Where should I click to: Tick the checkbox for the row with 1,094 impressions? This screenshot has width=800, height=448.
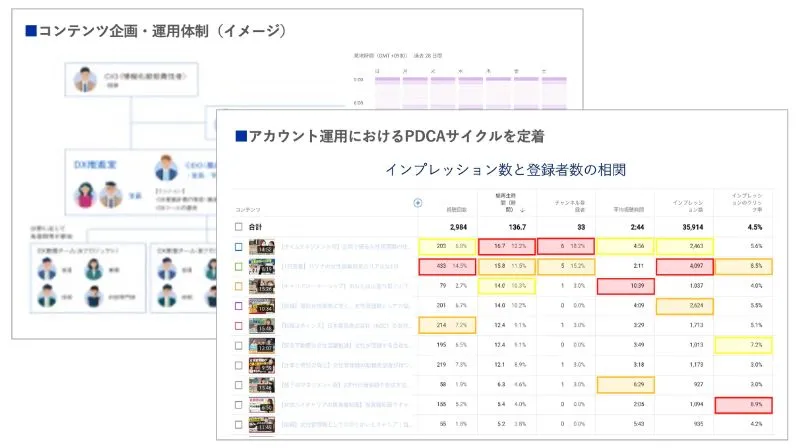point(238,405)
